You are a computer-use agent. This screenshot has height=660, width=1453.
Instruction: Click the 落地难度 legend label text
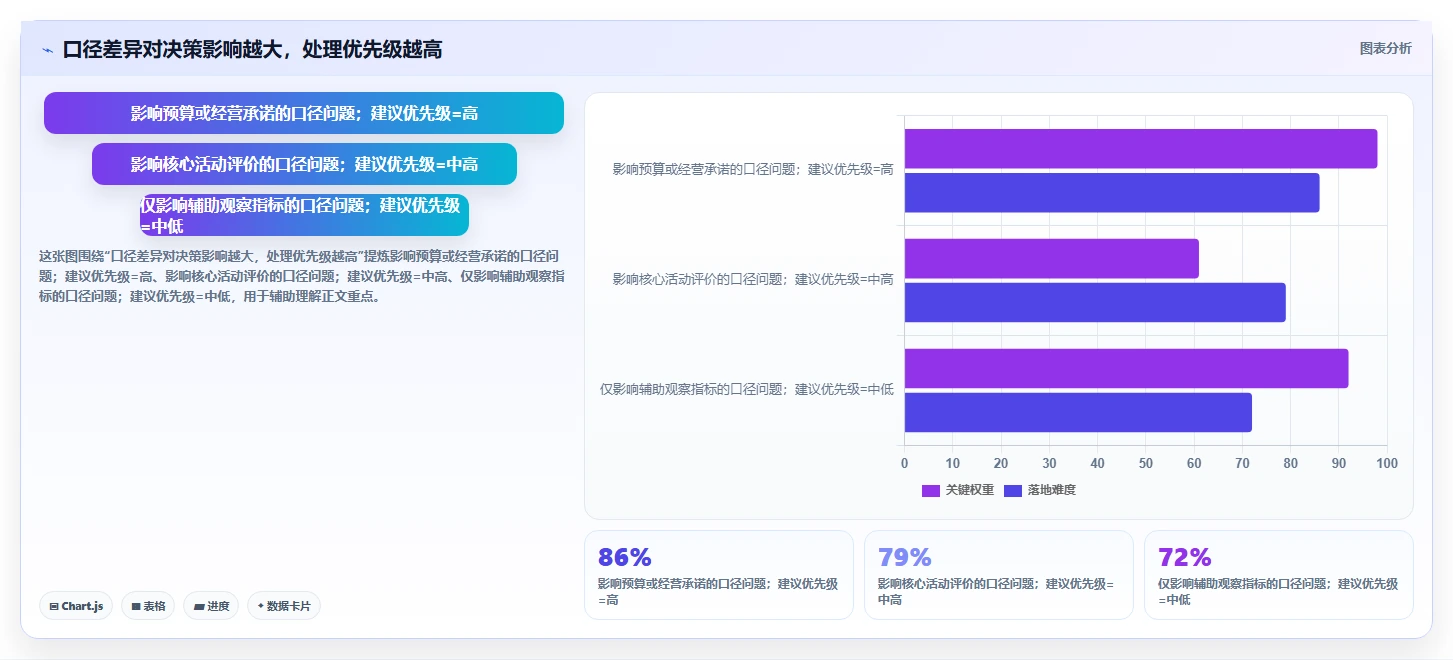[x=1052, y=490]
